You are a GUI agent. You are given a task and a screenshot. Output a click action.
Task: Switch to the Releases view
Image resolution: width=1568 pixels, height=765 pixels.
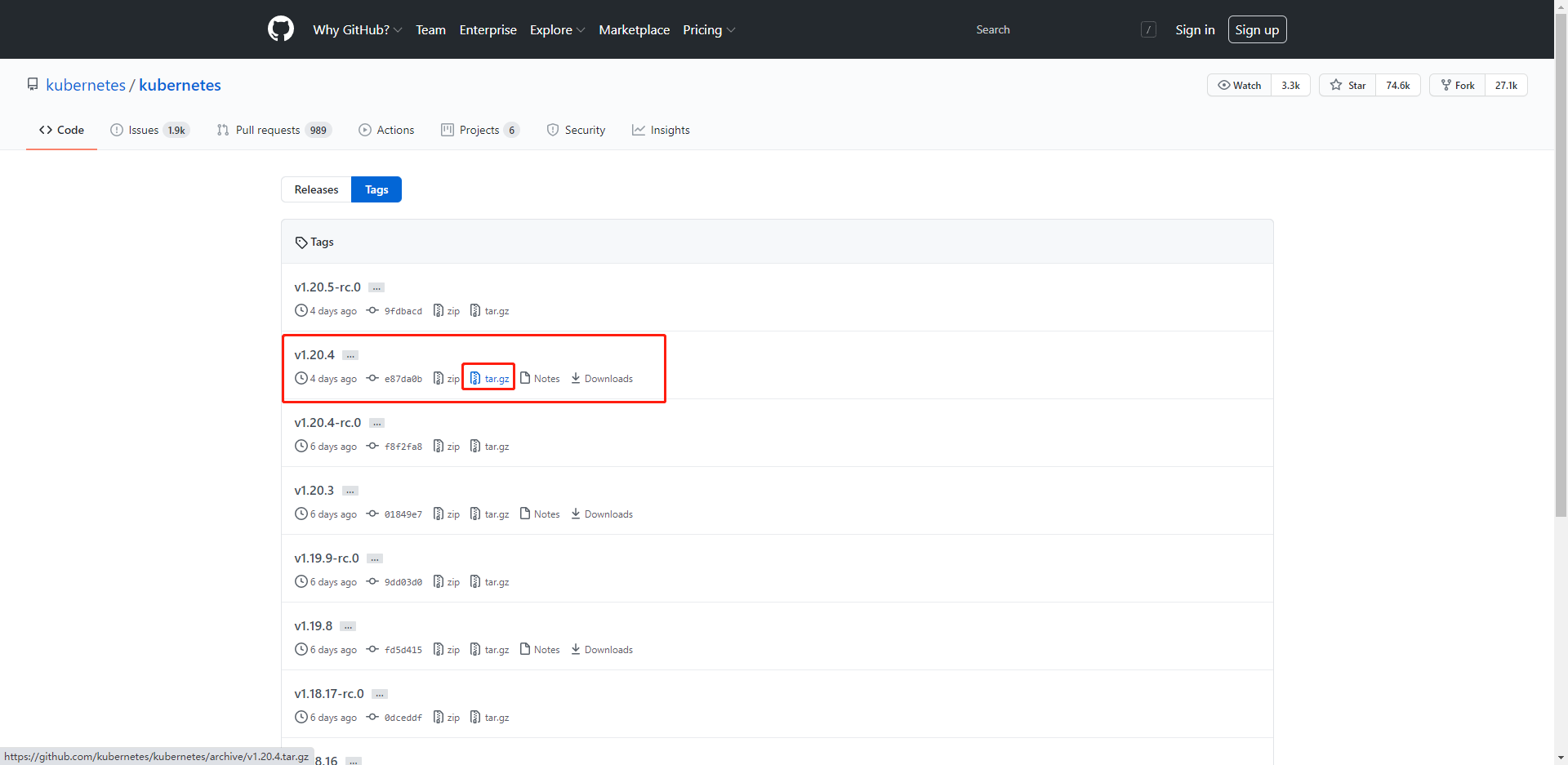[316, 189]
